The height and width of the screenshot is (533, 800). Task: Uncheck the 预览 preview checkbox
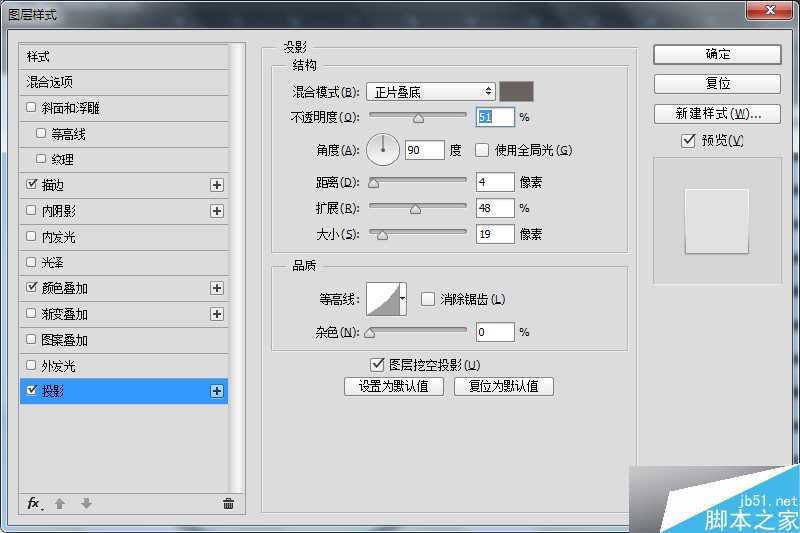[688, 141]
